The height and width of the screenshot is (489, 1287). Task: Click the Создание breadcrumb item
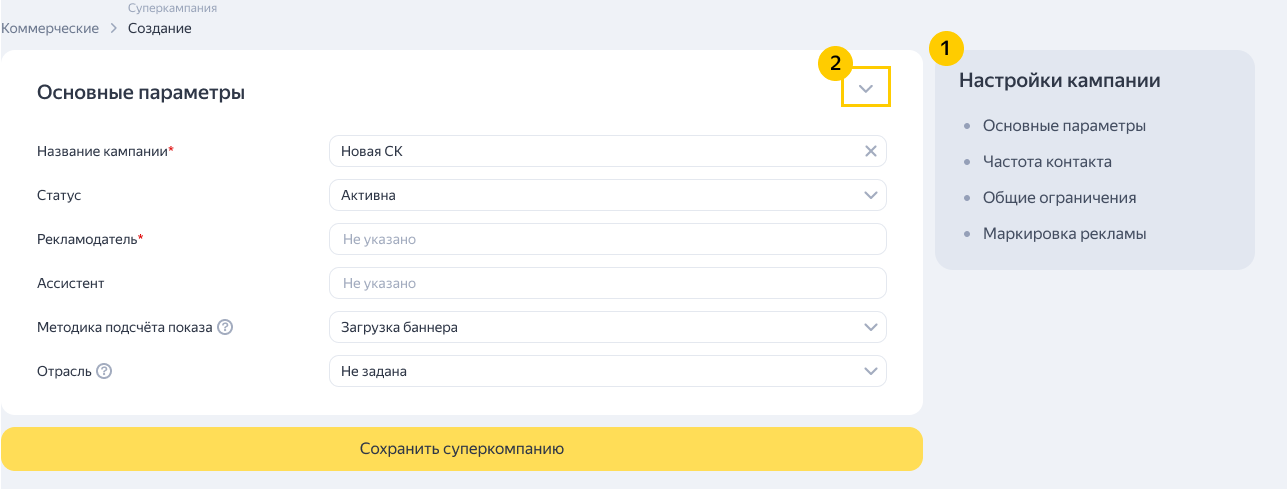(159, 28)
